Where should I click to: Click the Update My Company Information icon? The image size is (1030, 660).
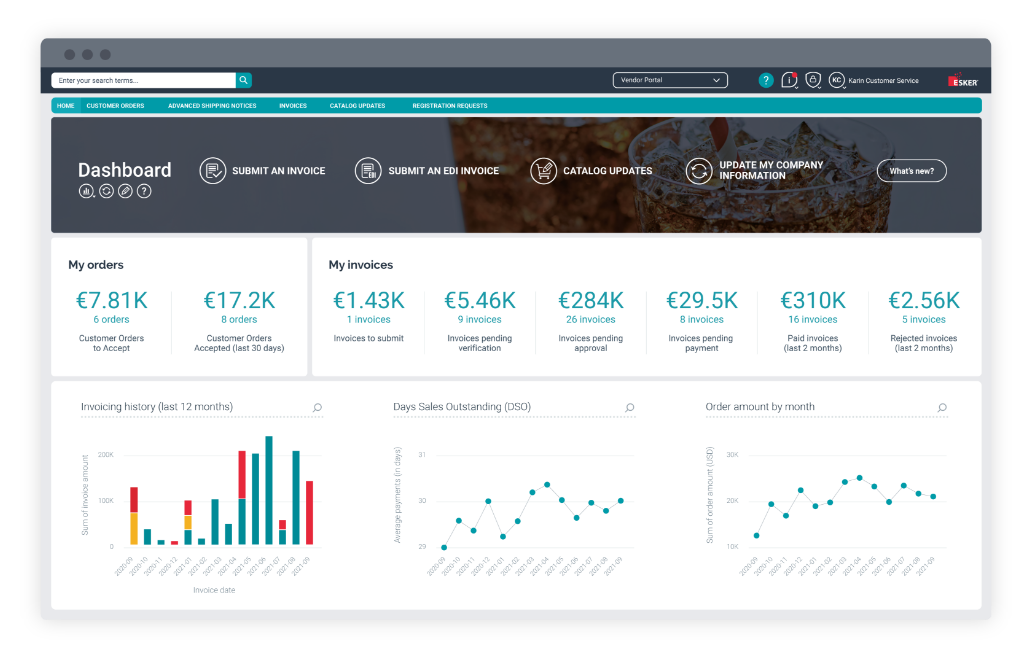coord(699,171)
